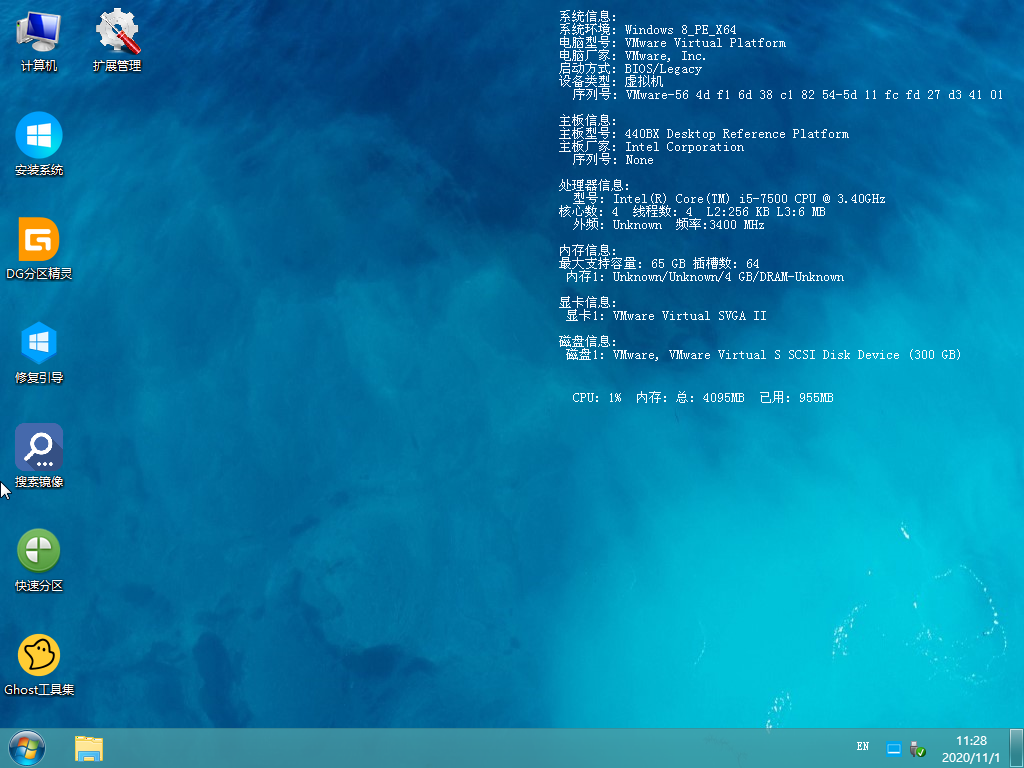Click the Start button orb
Screen dimensions: 1024x768
pyautogui.click(x=27, y=748)
